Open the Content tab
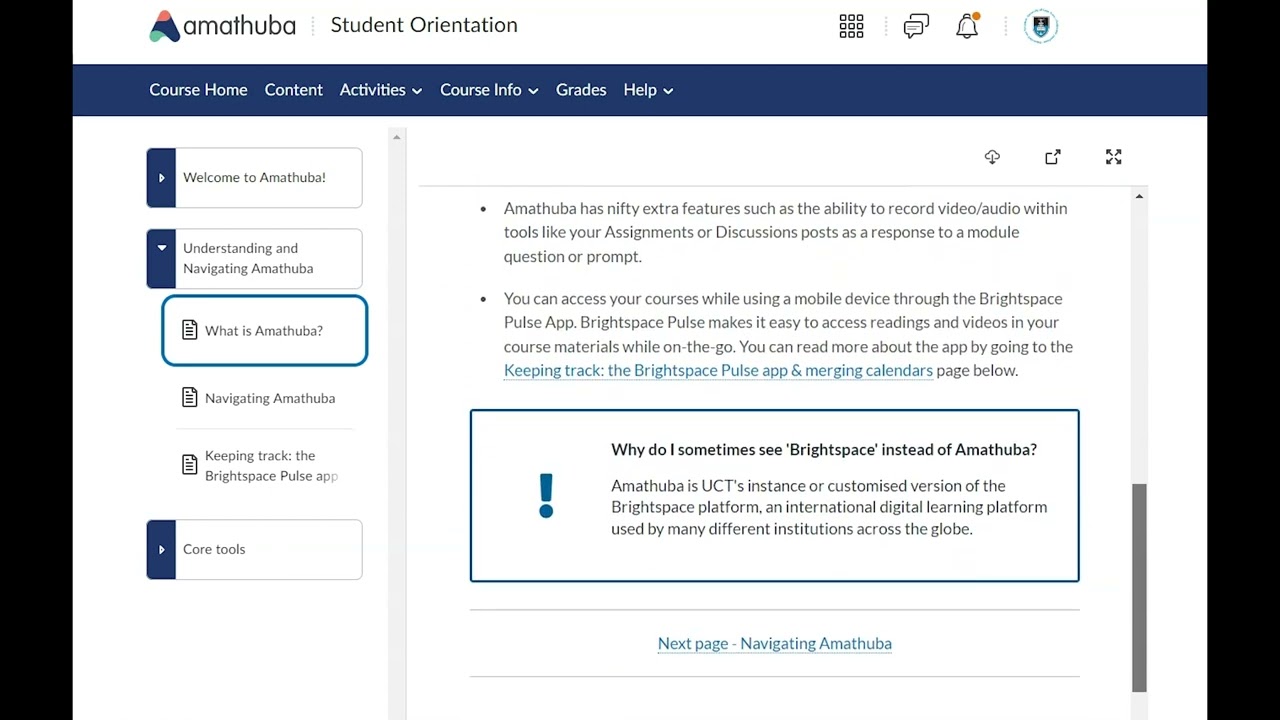 click(294, 90)
